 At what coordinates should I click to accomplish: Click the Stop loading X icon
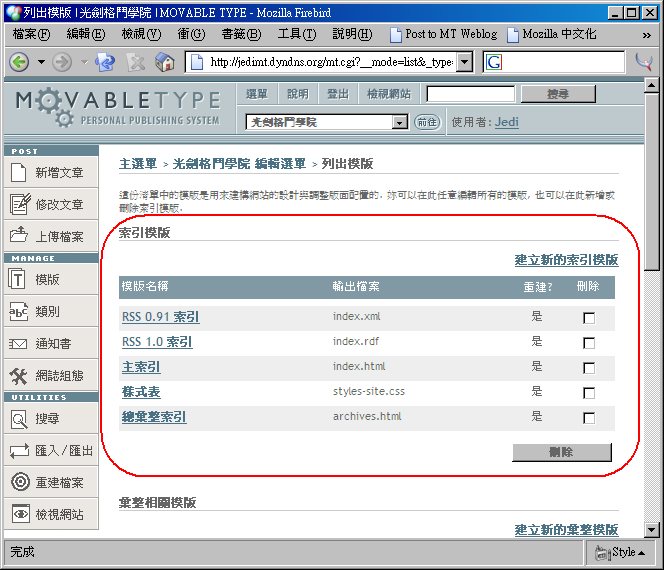coord(136,62)
